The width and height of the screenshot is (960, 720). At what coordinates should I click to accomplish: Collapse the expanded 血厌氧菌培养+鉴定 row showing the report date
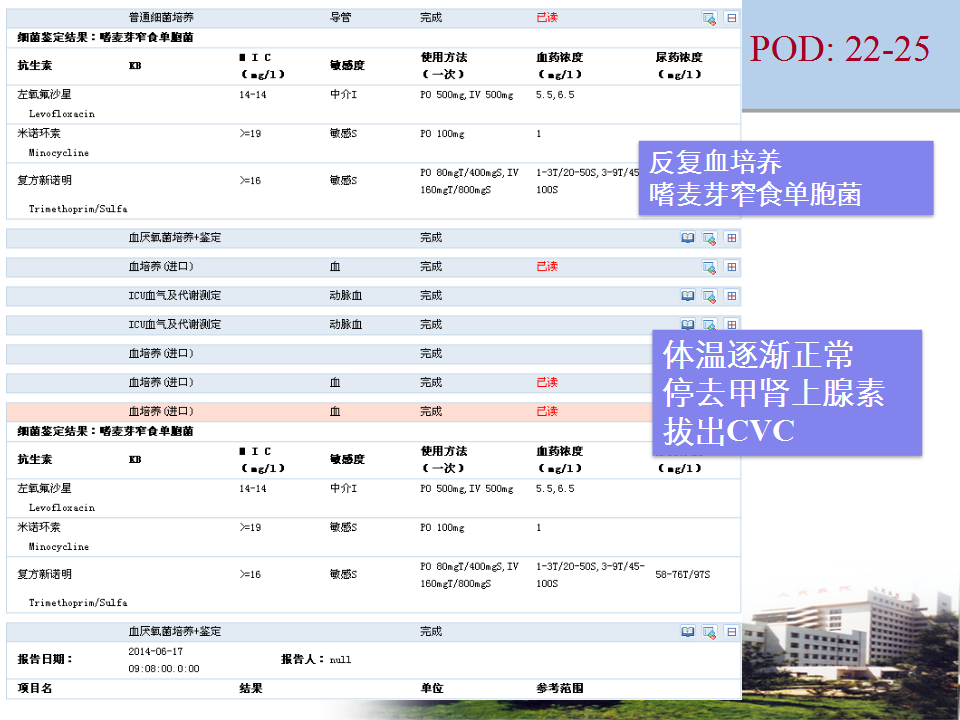tap(731, 632)
